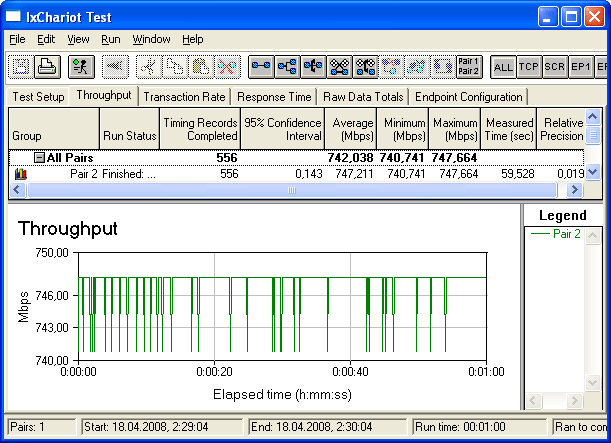Image resolution: width=611 pixels, height=443 pixels.
Task: Click the table's scroll down arrow
Action: coord(593,172)
